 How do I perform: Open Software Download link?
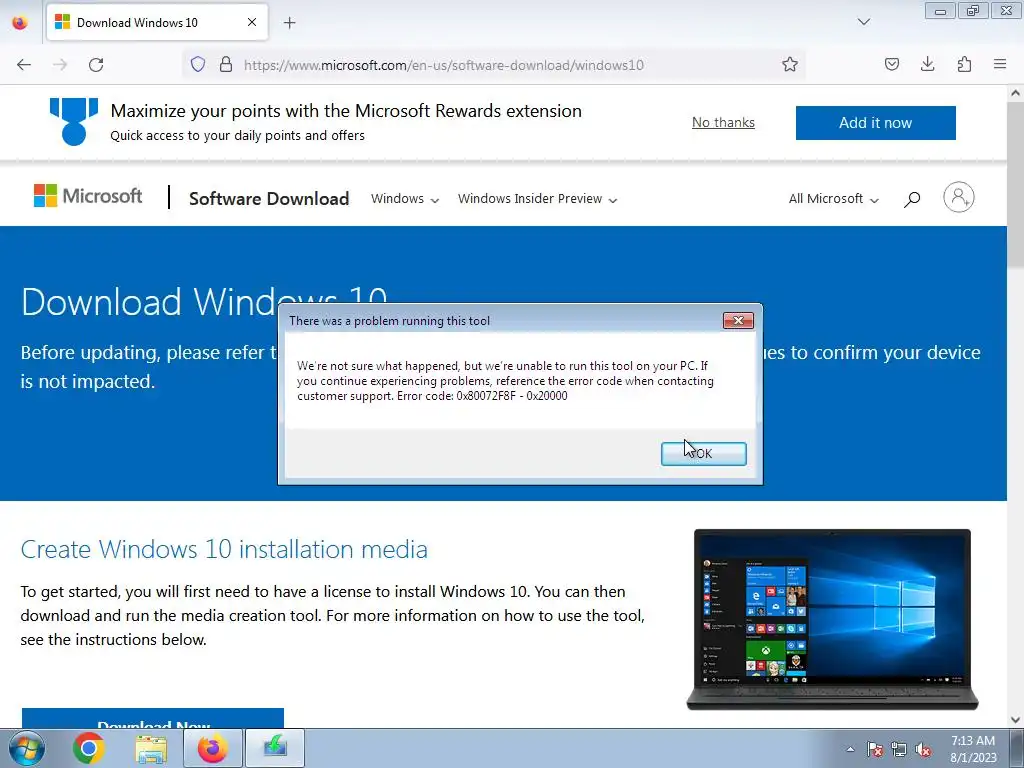click(269, 199)
